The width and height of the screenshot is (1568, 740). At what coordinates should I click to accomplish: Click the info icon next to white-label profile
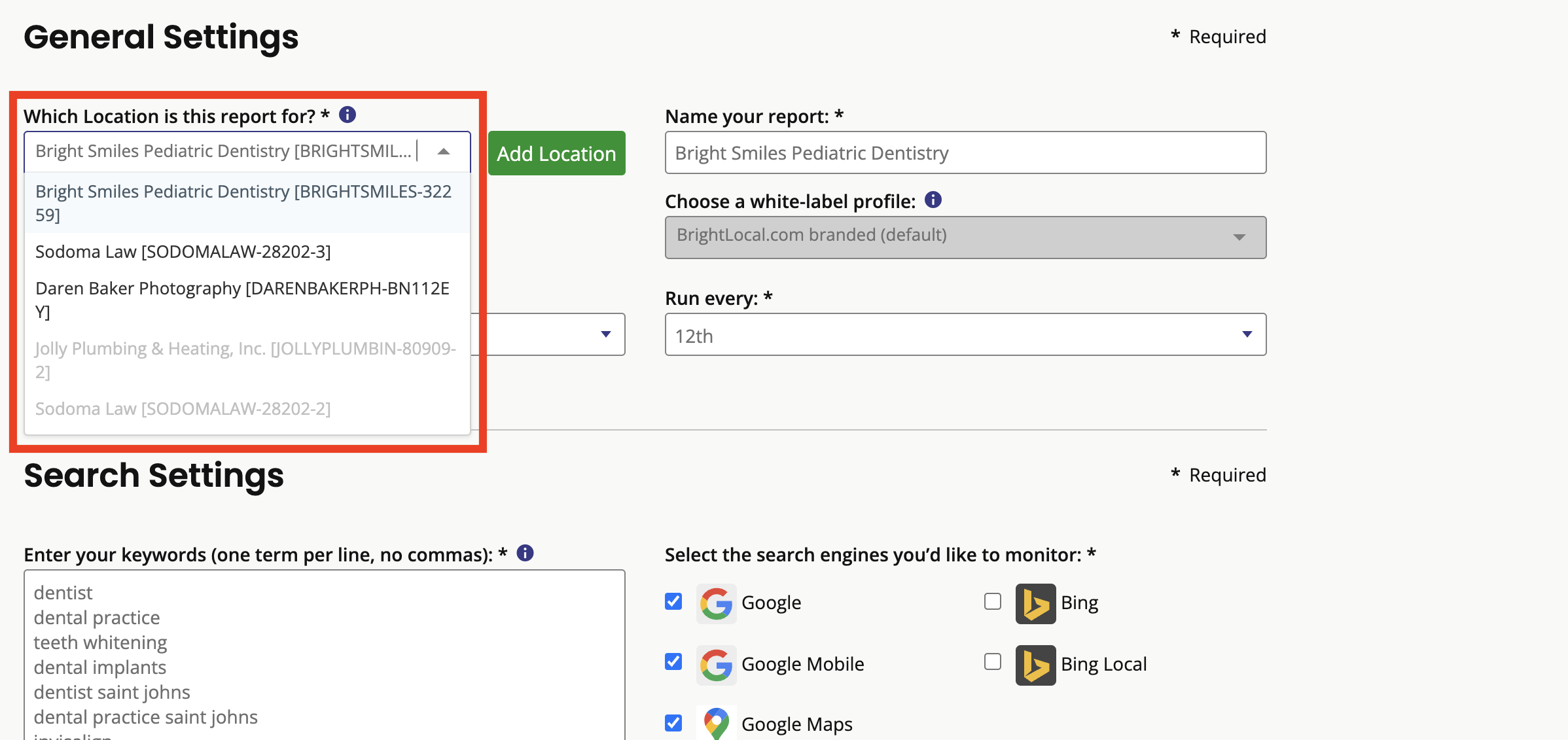tap(933, 200)
